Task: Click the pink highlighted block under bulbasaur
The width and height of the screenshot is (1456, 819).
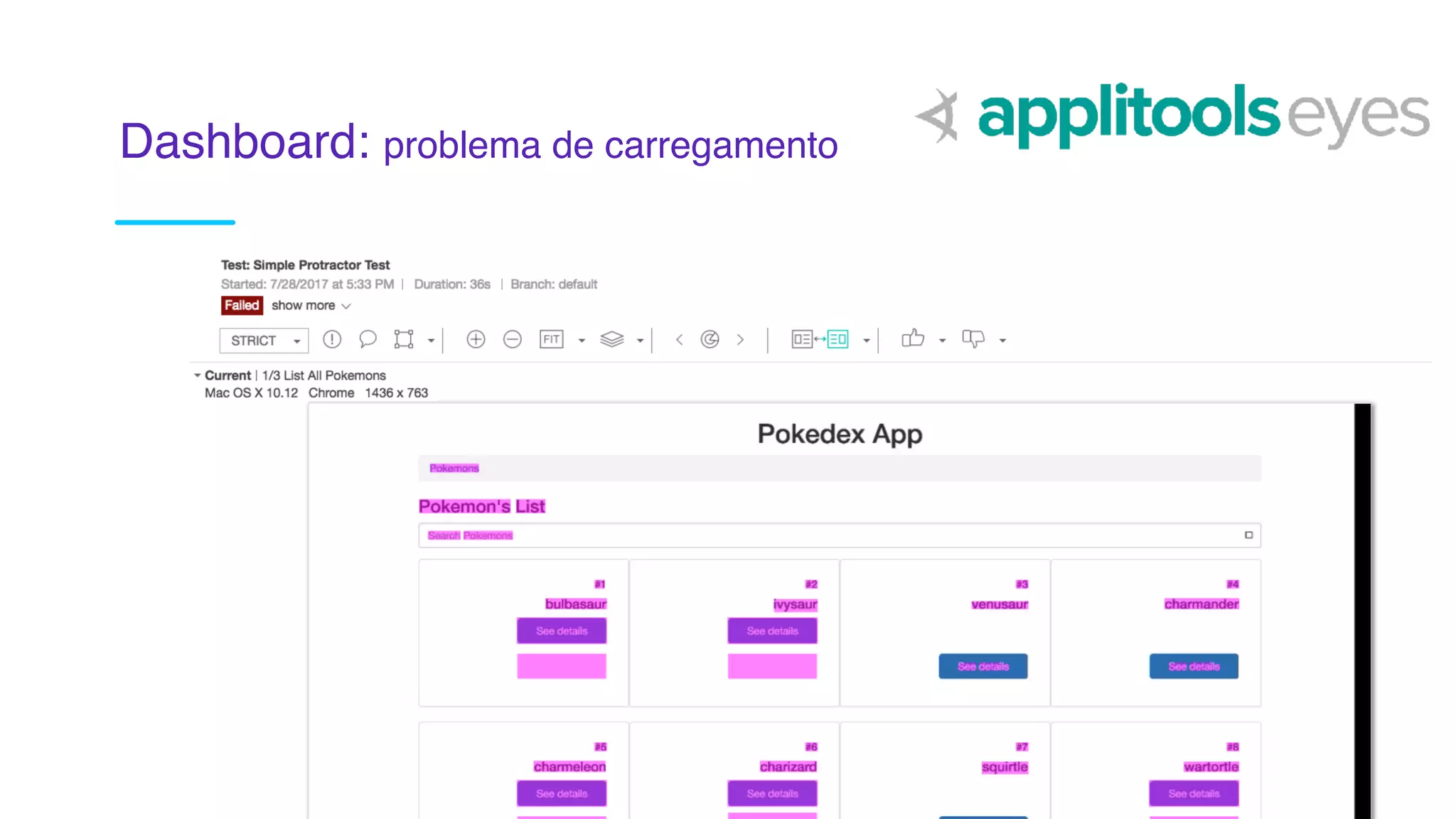Action: click(x=562, y=666)
